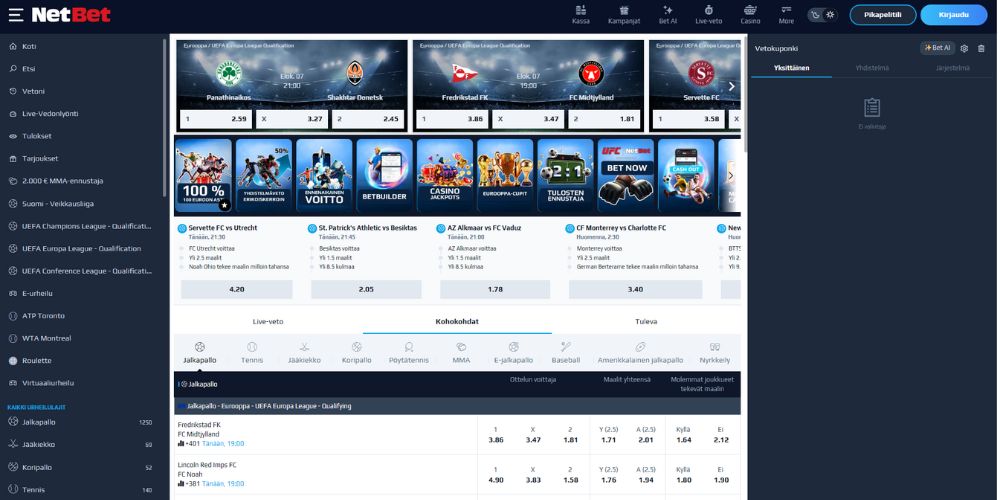Switch to Tuleva tab
Image resolution: width=1000 pixels, height=500 pixels.
(646, 321)
